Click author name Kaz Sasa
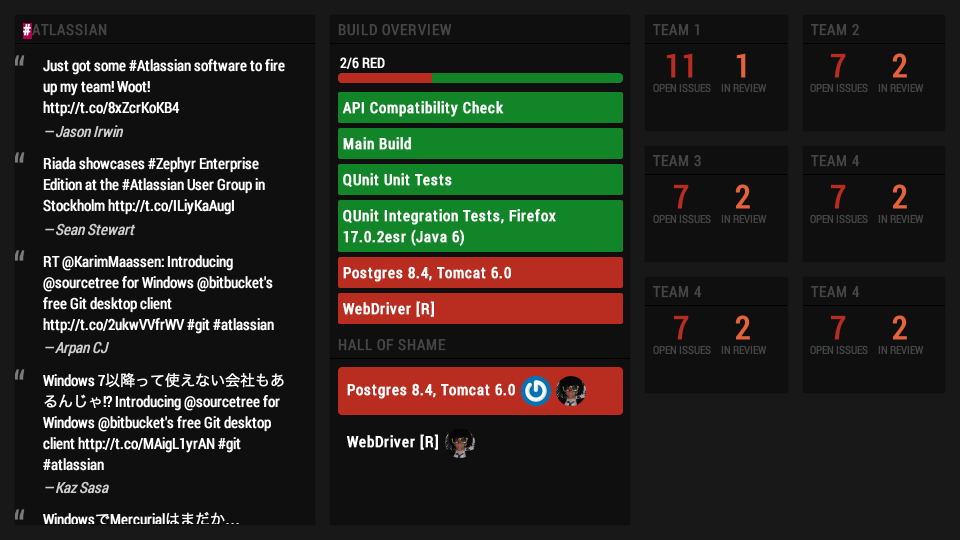This screenshot has width=960, height=540. tap(82, 488)
